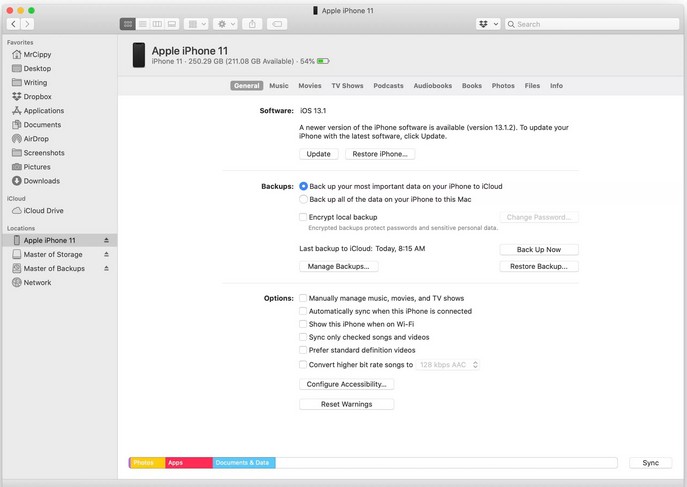Viewport: 687px width, 487px height.
Task: Switch to the Files tab
Action: (532, 85)
